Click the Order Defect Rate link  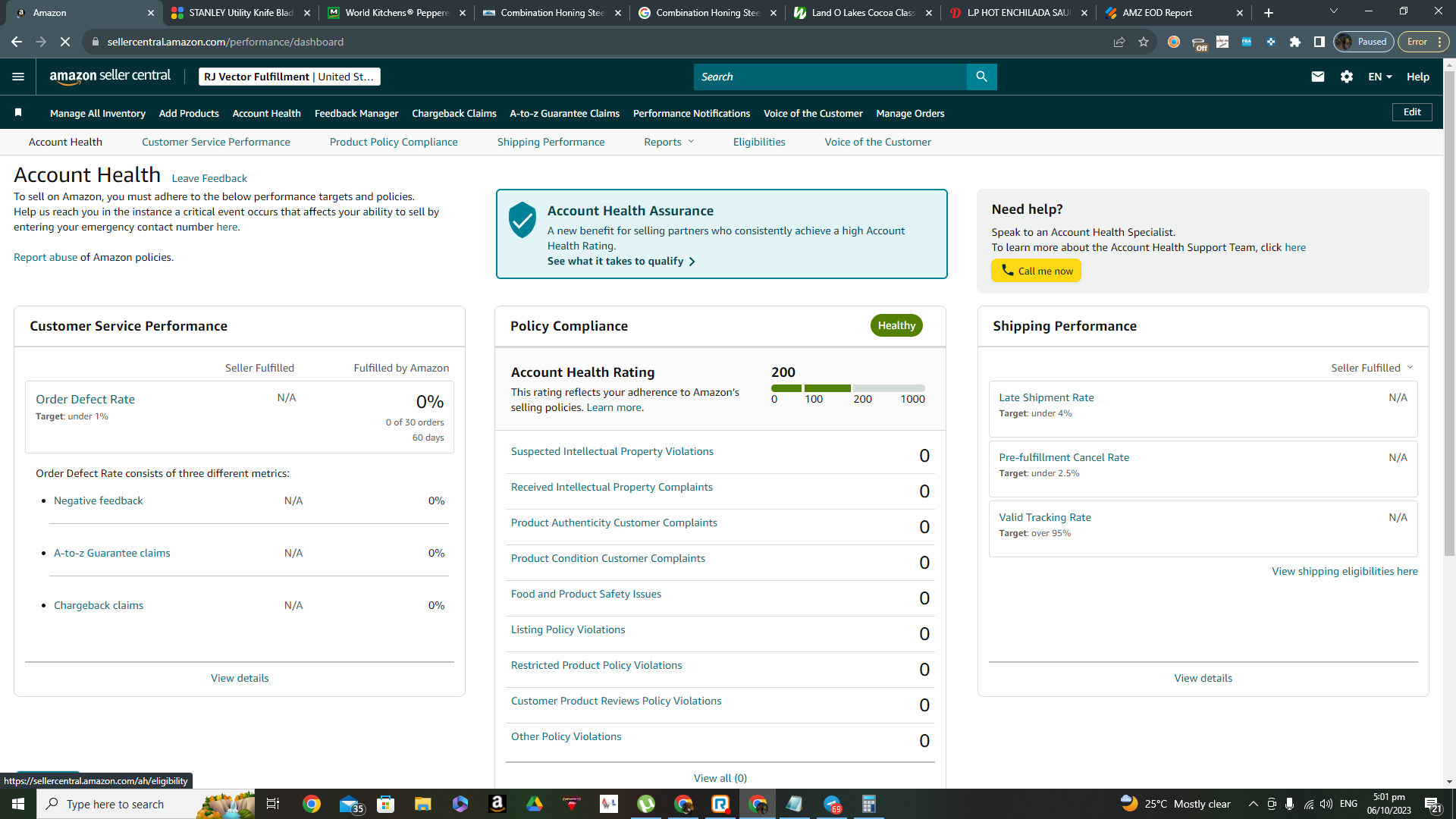point(85,399)
